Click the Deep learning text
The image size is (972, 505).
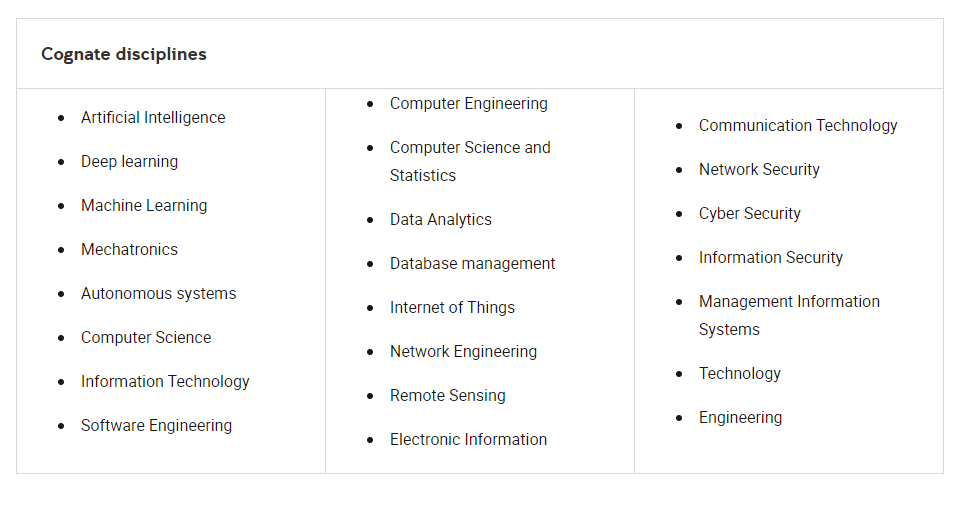tap(130, 162)
